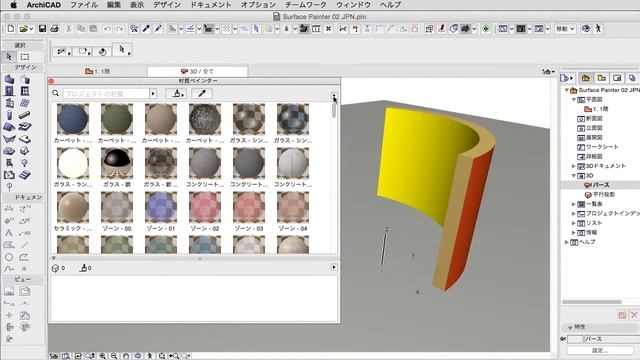Select the Circle/Arc tool in toolbox
Image resolution: width=640 pixels, height=360 pixels.
[9, 257]
